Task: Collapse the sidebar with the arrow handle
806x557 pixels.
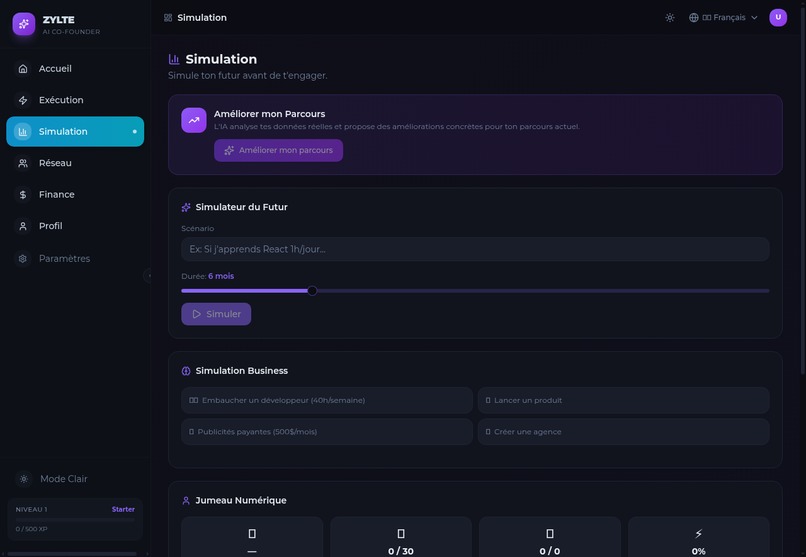Action: 149,276
